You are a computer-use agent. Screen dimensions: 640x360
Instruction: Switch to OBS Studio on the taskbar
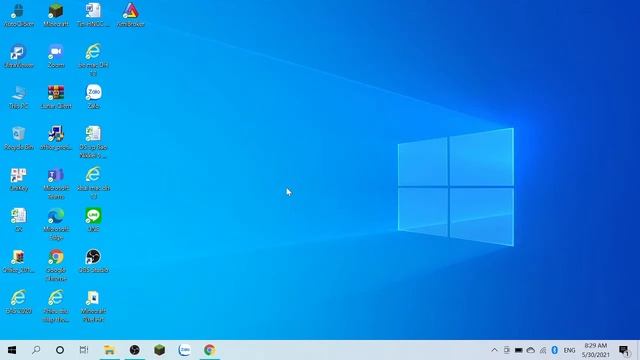click(x=135, y=350)
